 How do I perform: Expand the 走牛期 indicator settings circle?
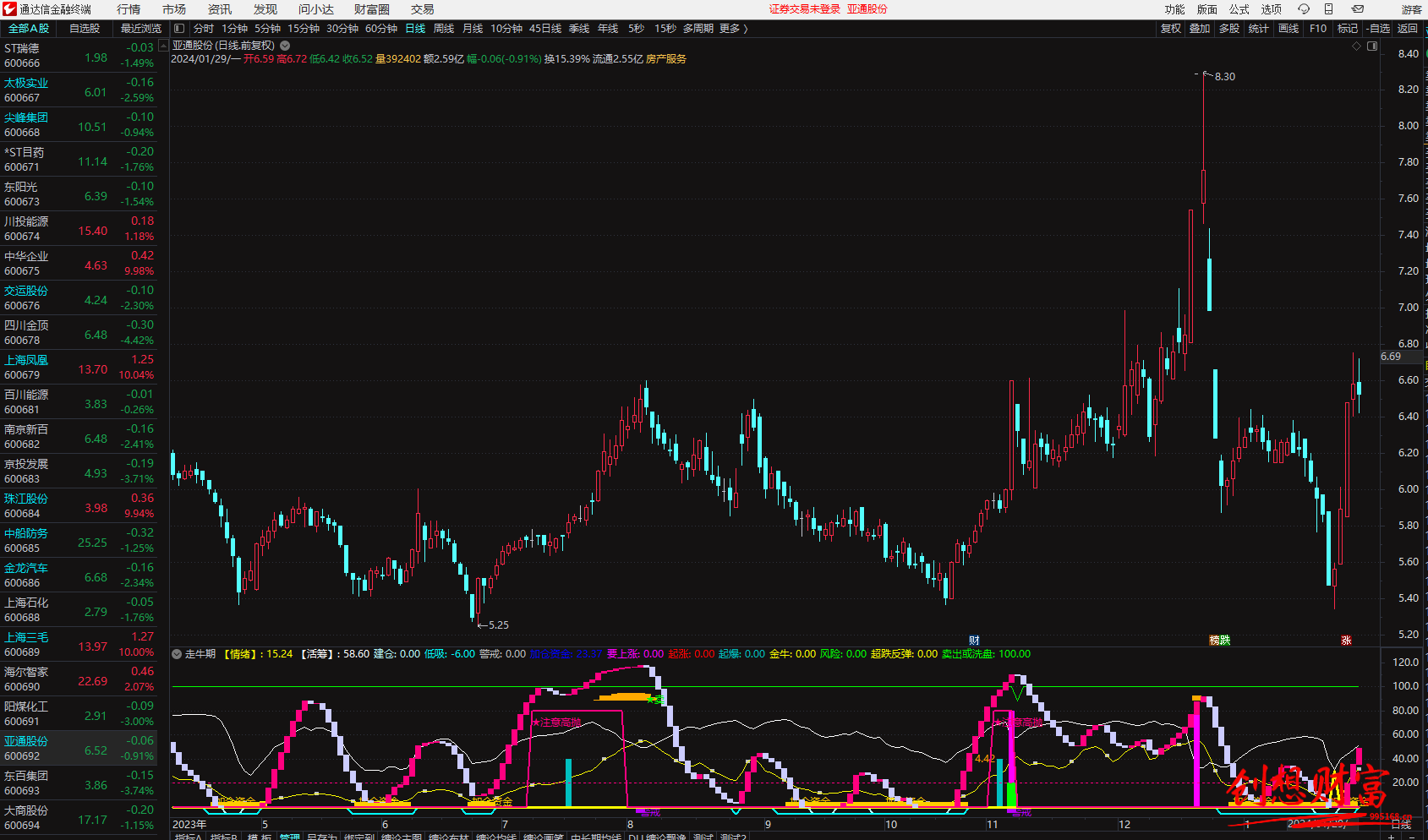[177, 654]
